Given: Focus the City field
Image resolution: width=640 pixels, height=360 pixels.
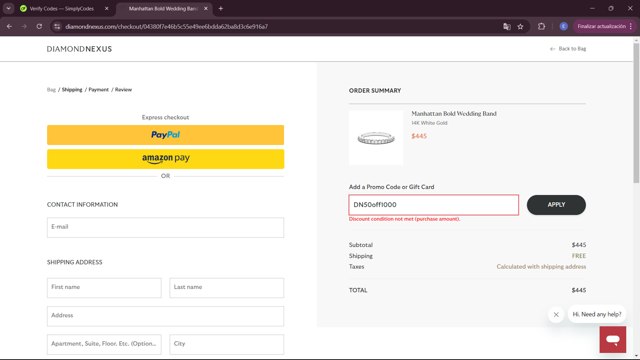Looking at the screenshot, I should 227,344.
